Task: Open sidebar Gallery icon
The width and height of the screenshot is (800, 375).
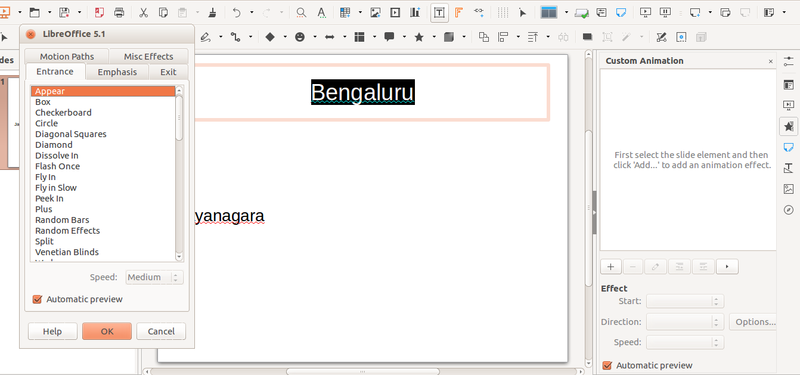Action: click(x=788, y=189)
